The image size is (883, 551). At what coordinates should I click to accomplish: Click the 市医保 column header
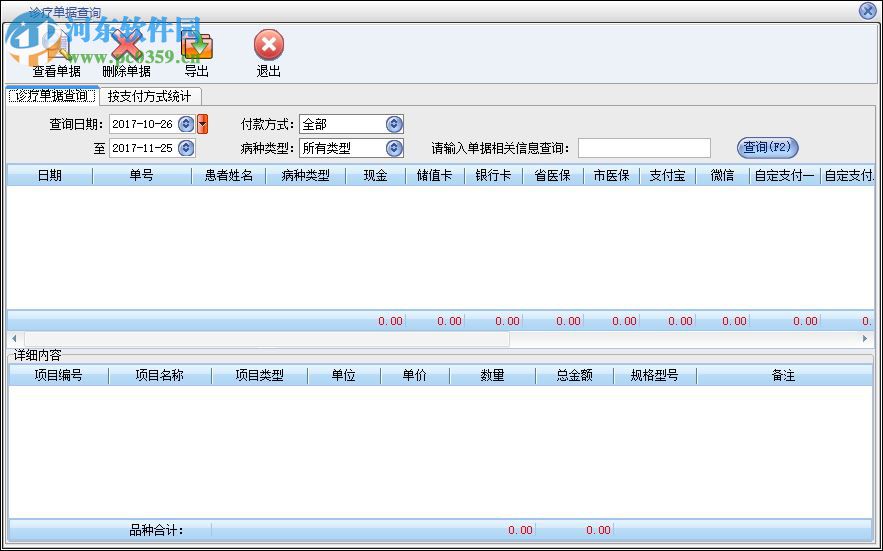pyautogui.click(x=612, y=176)
